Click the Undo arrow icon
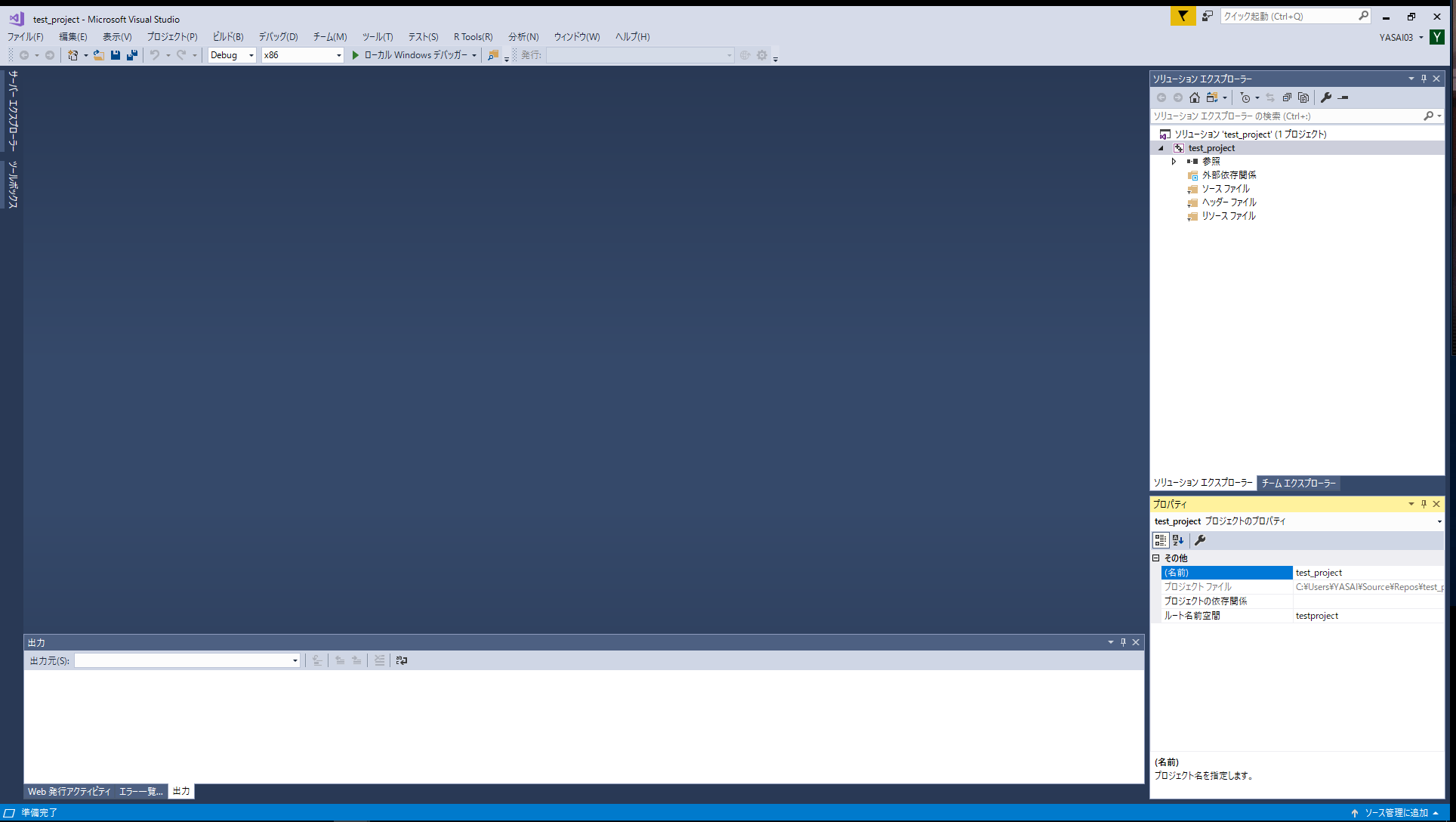The height and width of the screenshot is (822, 1456). point(155,55)
